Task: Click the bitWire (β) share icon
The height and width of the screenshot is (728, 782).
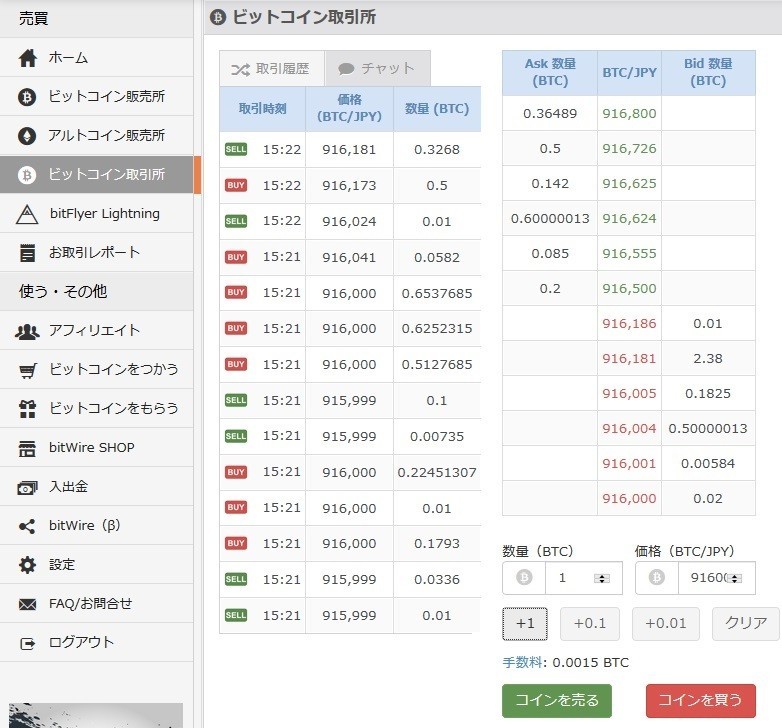Action: coord(28,526)
